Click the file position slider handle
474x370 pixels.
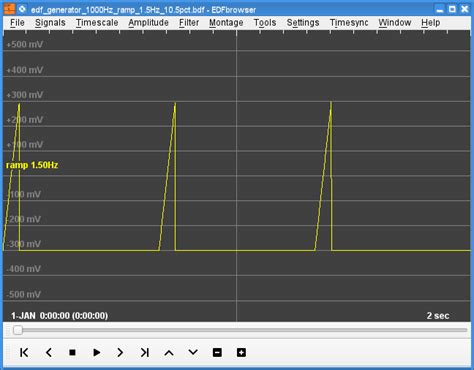coord(18,330)
